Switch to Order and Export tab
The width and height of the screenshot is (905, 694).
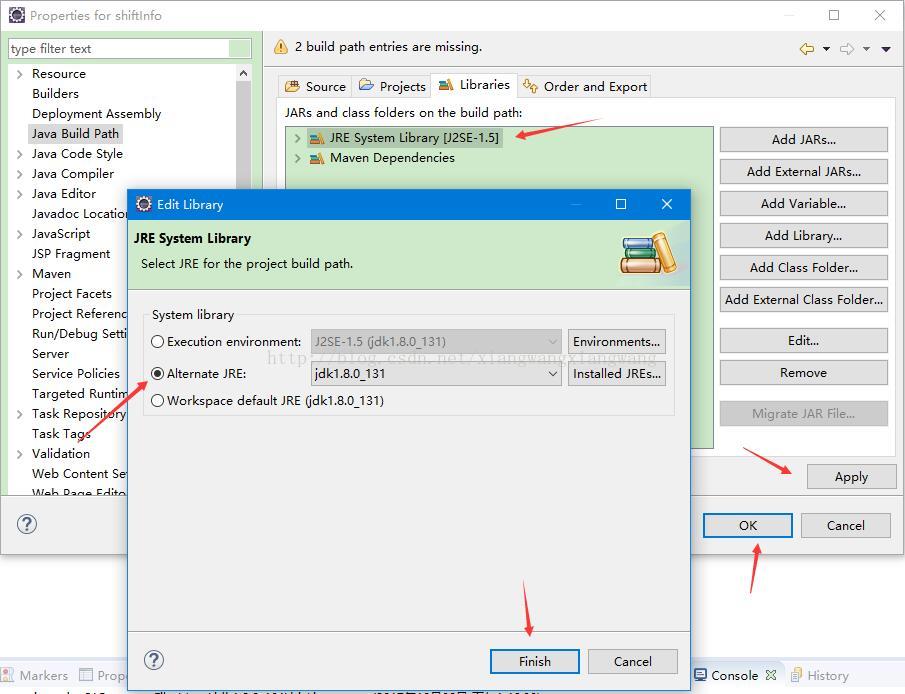[x=585, y=87]
